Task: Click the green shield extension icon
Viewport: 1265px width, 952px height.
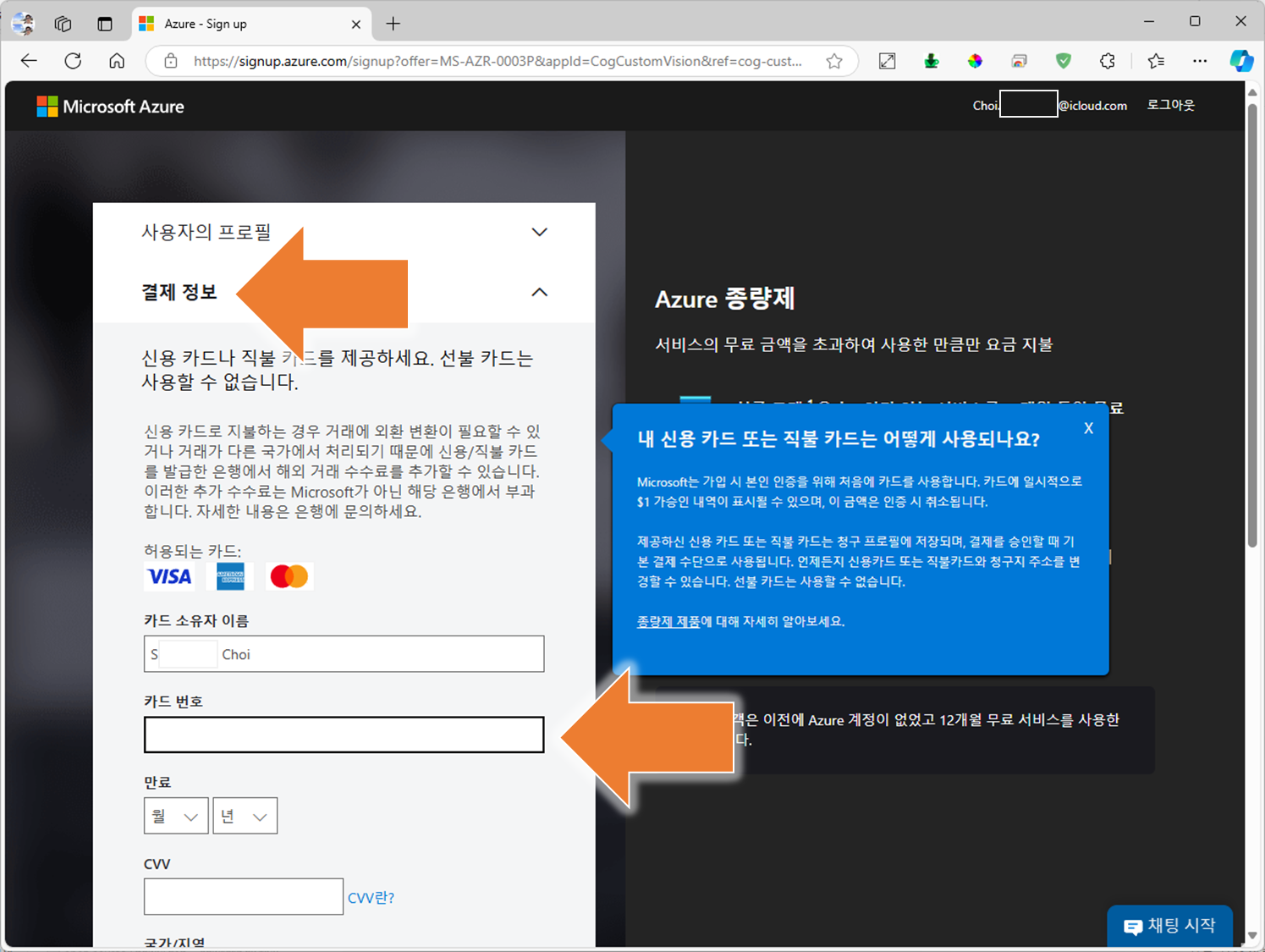Action: tap(1064, 61)
